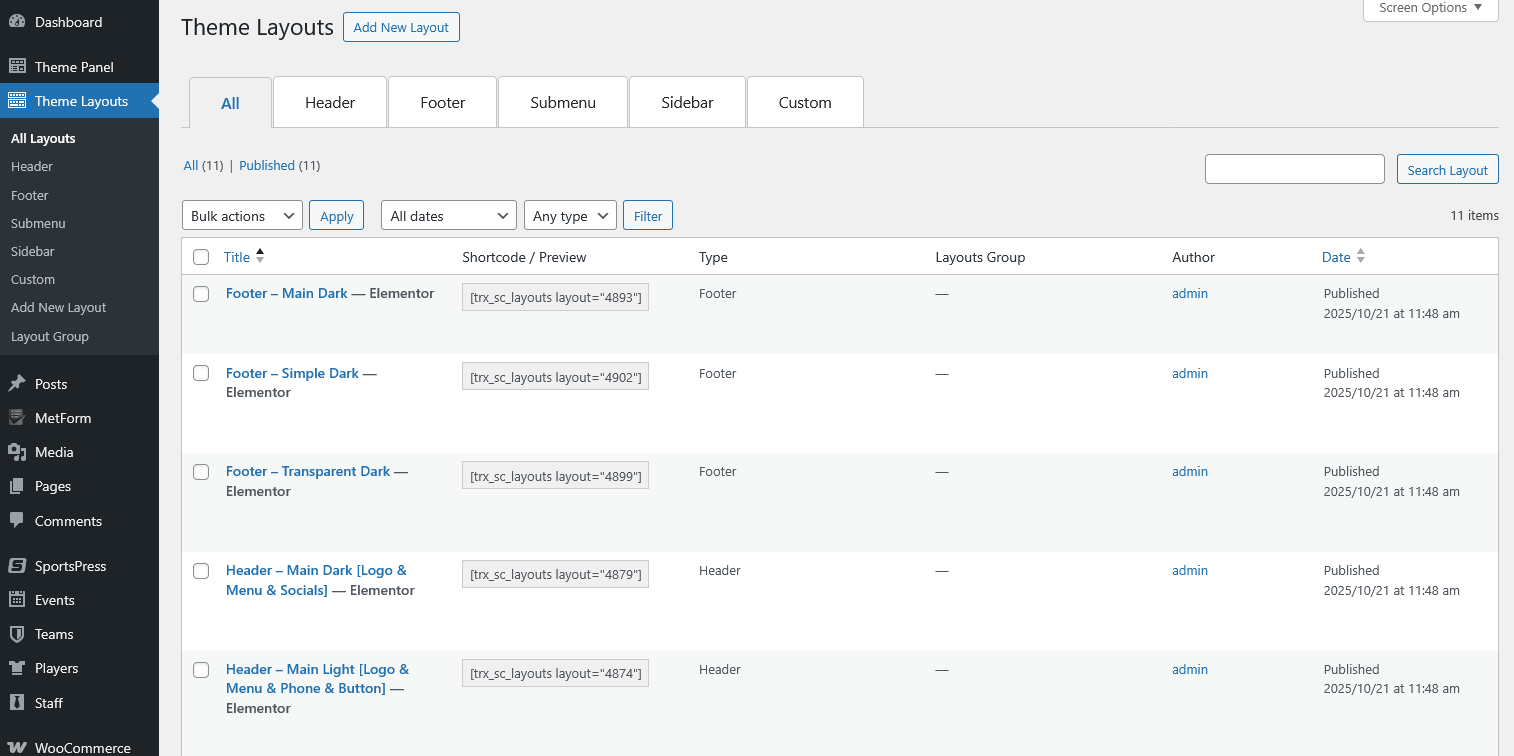Screen dimensions: 1514x756
Task: Click the Media library icon
Action: (x=17, y=452)
